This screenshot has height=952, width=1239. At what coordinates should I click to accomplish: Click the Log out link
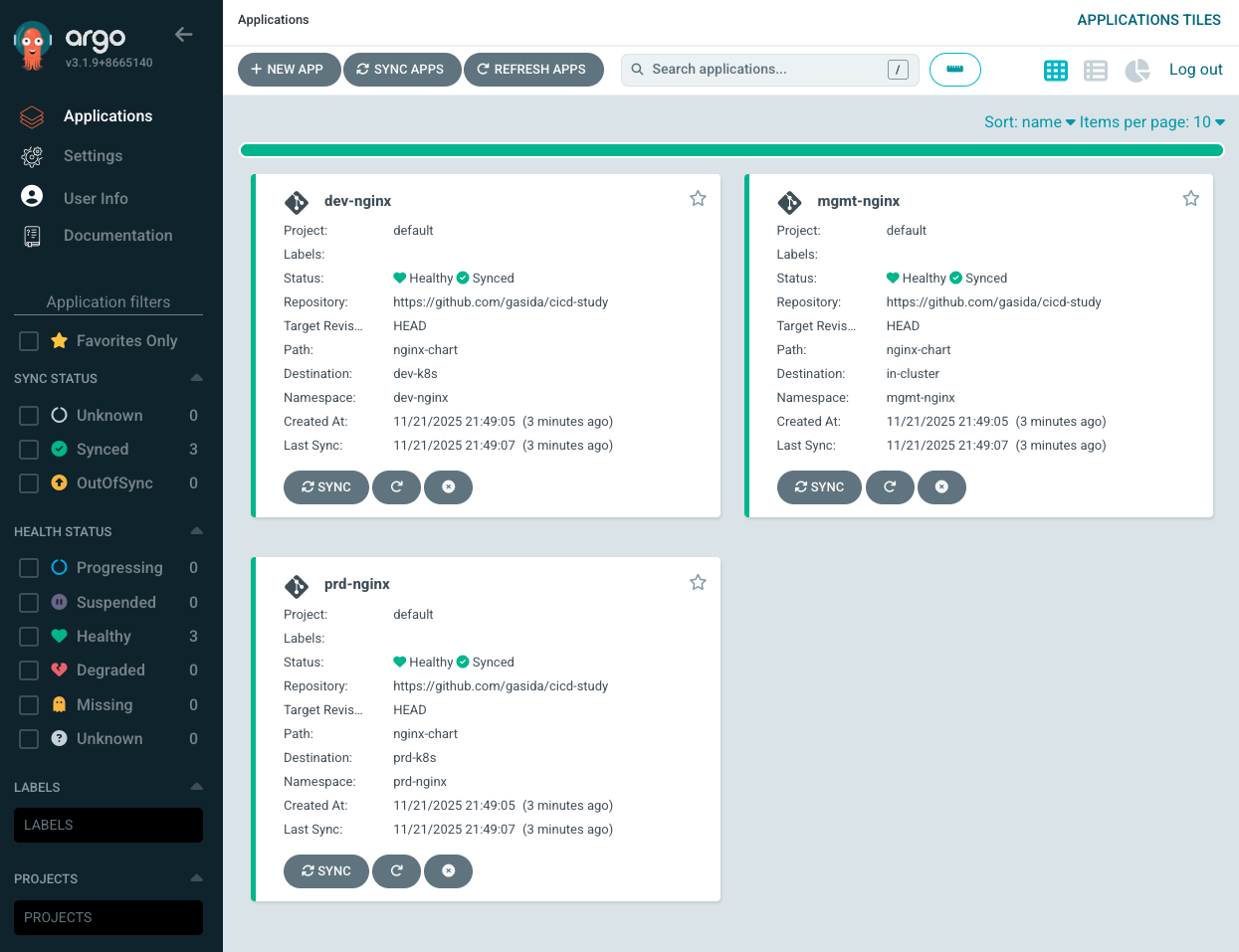point(1195,70)
